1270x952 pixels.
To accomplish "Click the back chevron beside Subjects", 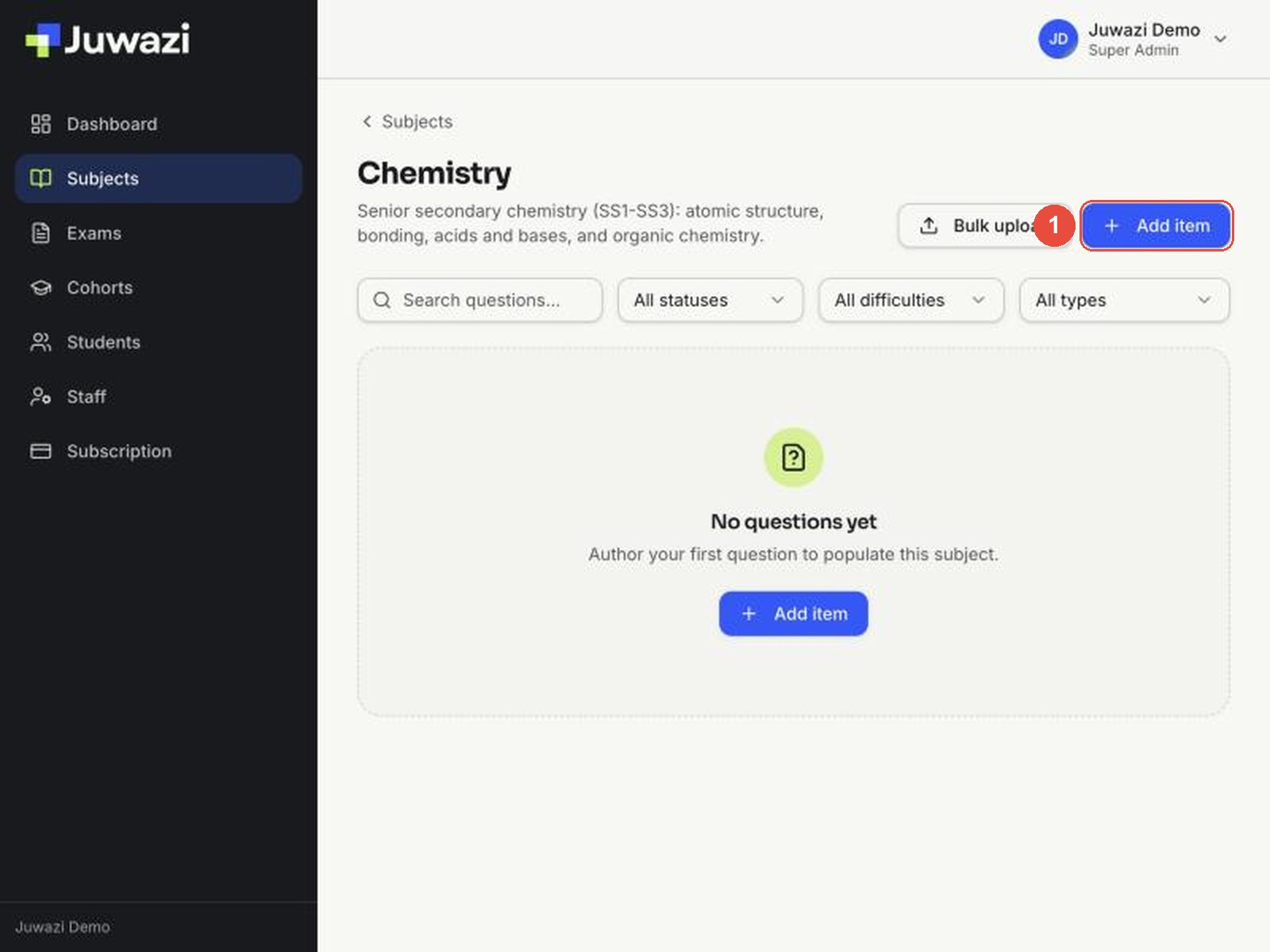I will point(367,121).
